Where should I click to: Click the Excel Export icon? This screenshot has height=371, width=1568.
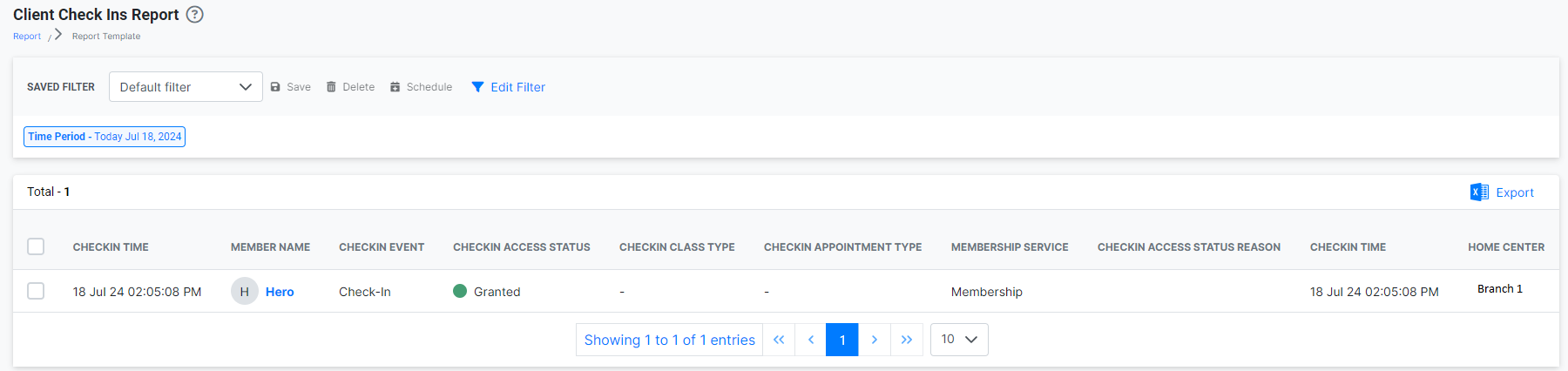pos(1478,192)
